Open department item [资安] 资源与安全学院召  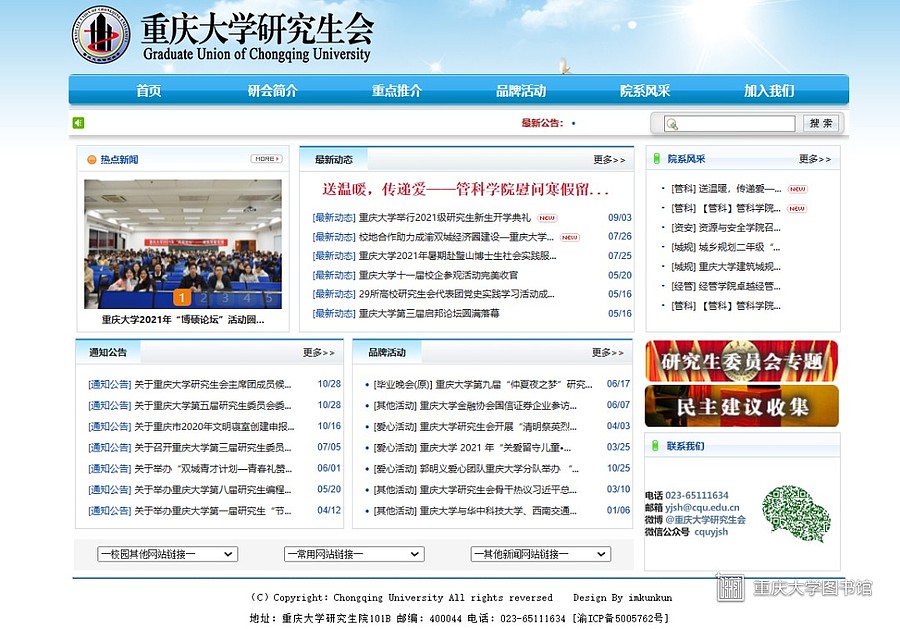(726, 228)
